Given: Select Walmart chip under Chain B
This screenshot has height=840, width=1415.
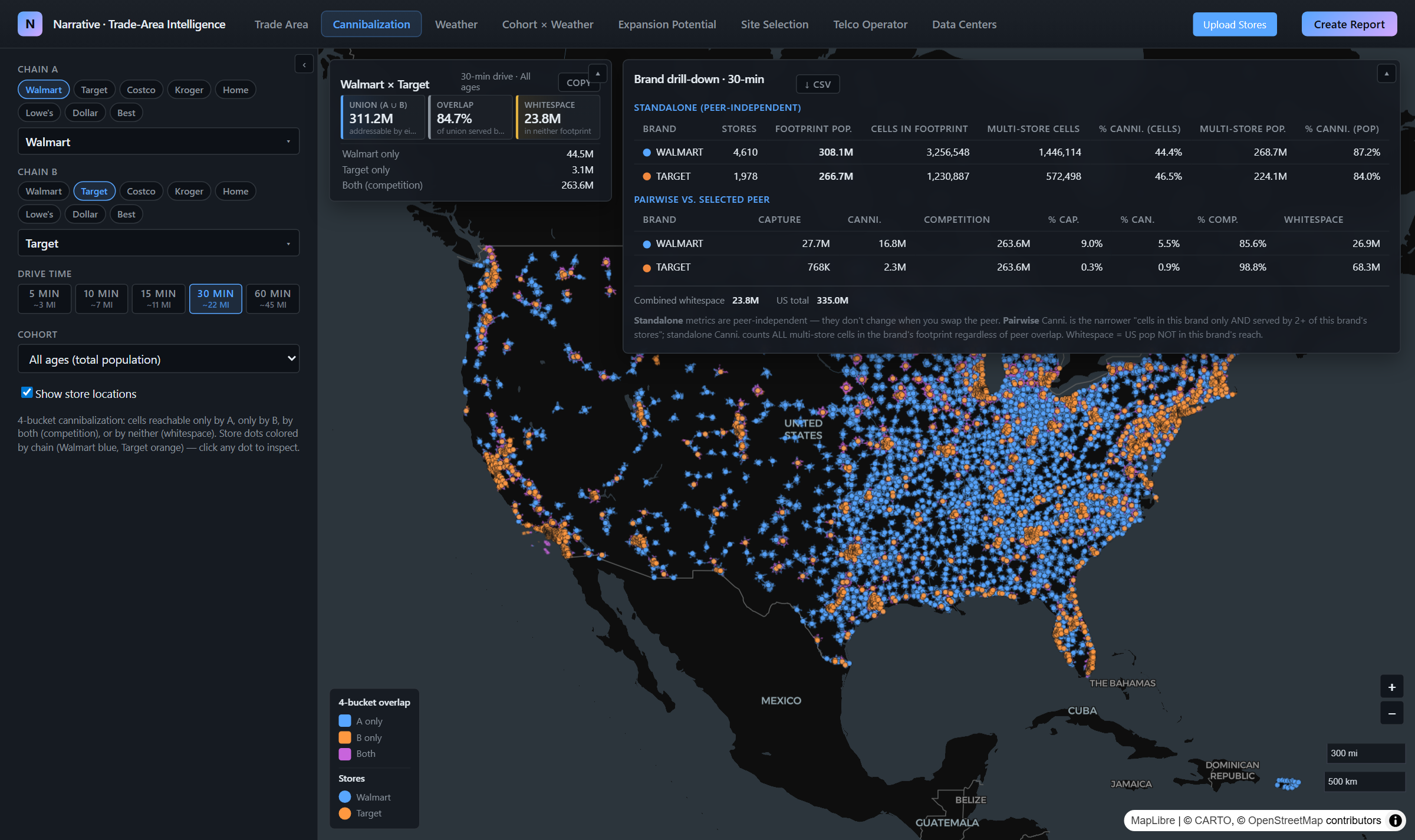Looking at the screenshot, I should pyautogui.click(x=44, y=191).
